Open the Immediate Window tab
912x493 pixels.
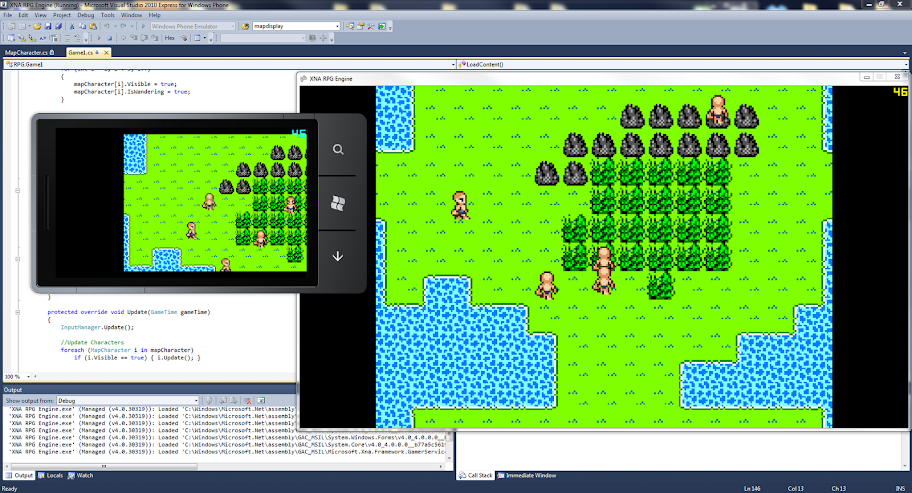click(526, 476)
